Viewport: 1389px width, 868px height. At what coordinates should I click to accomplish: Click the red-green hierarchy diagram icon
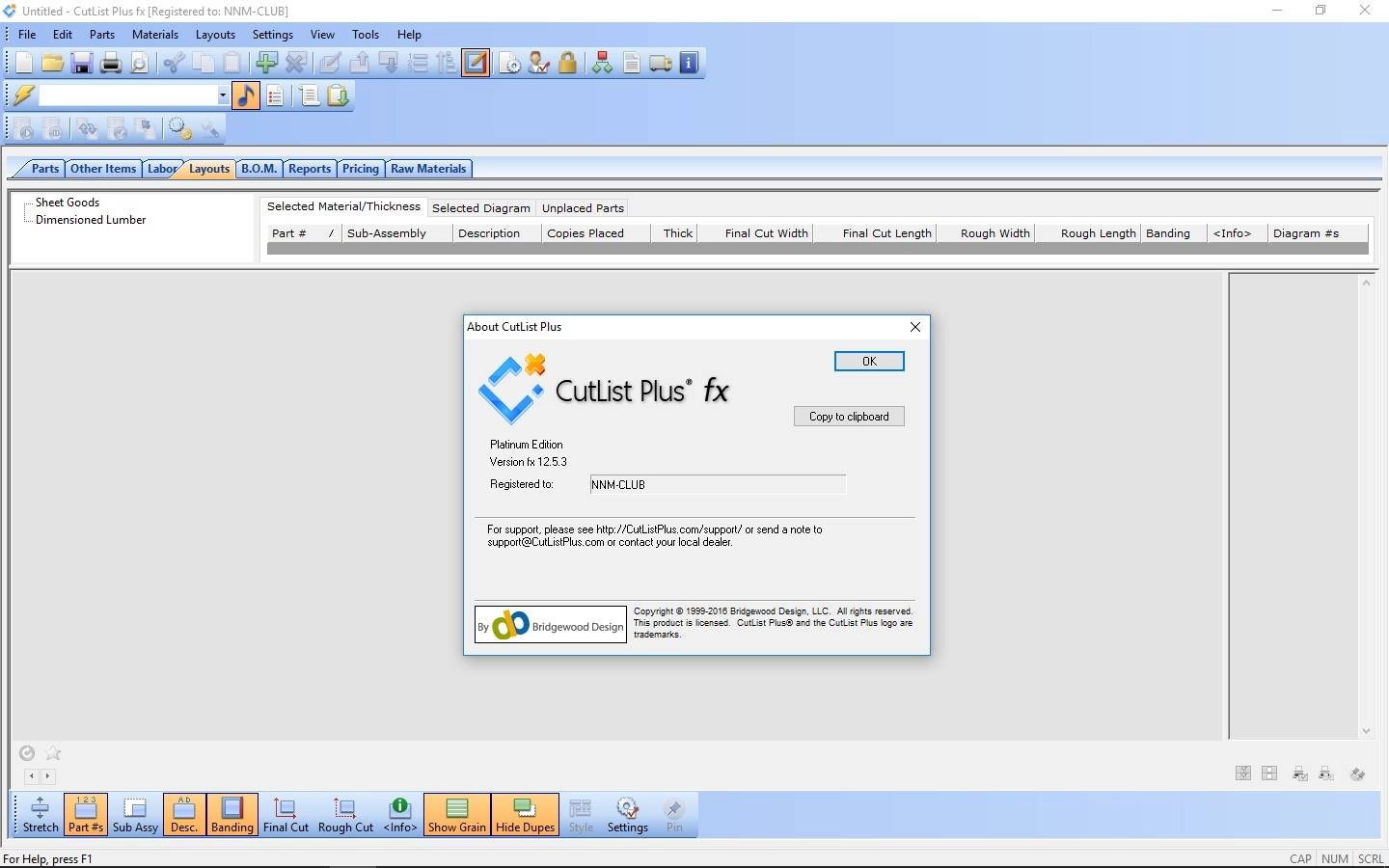click(x=602, y=64)
